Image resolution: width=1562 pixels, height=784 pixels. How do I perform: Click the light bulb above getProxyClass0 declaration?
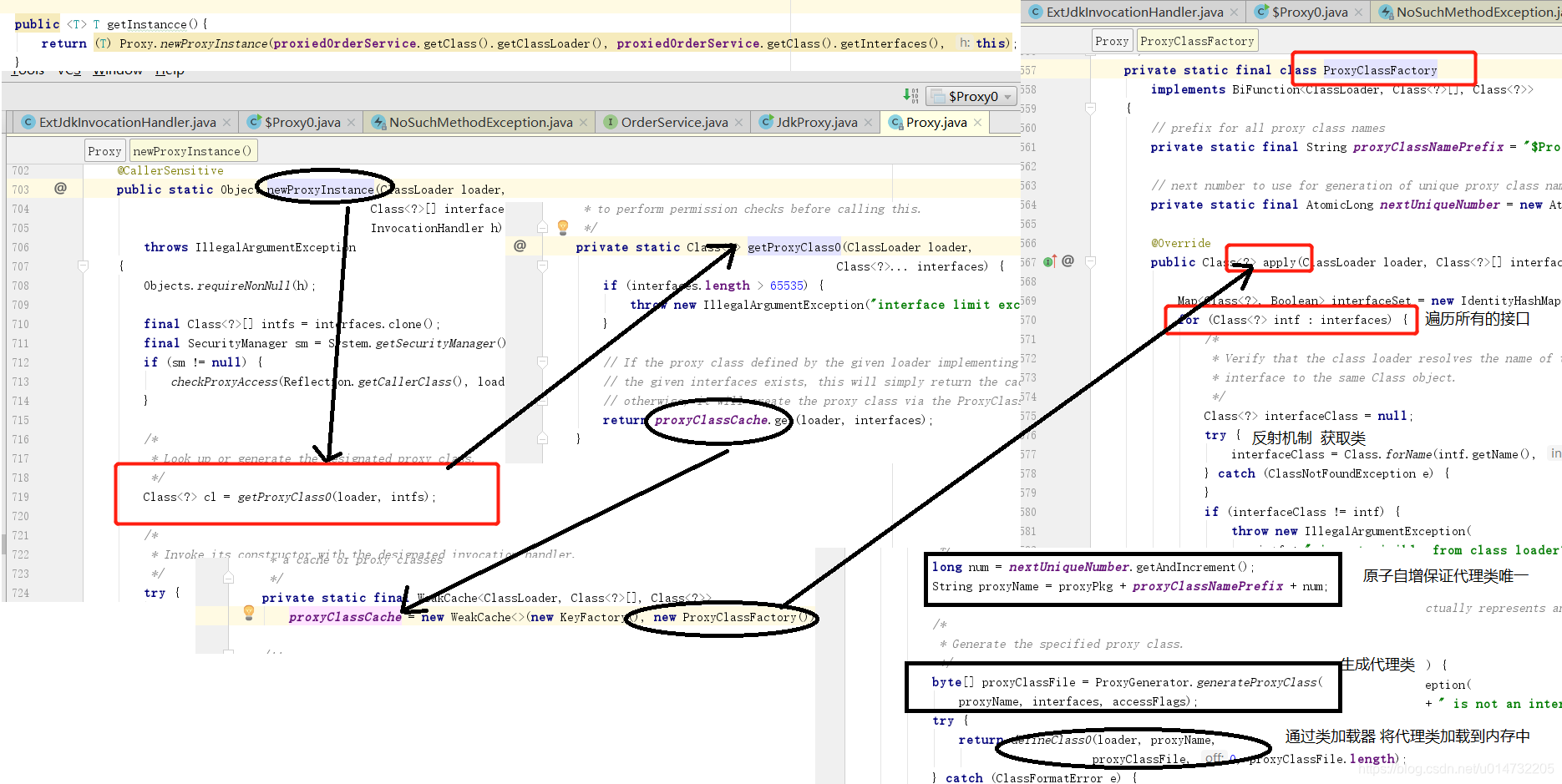(x=563, y=226)
